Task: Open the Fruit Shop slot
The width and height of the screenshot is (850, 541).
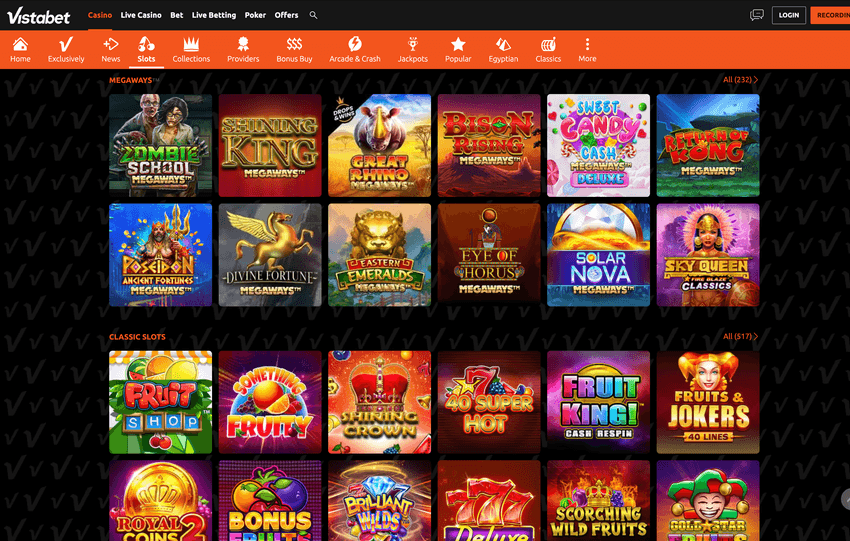Action: tap(160, 402)
